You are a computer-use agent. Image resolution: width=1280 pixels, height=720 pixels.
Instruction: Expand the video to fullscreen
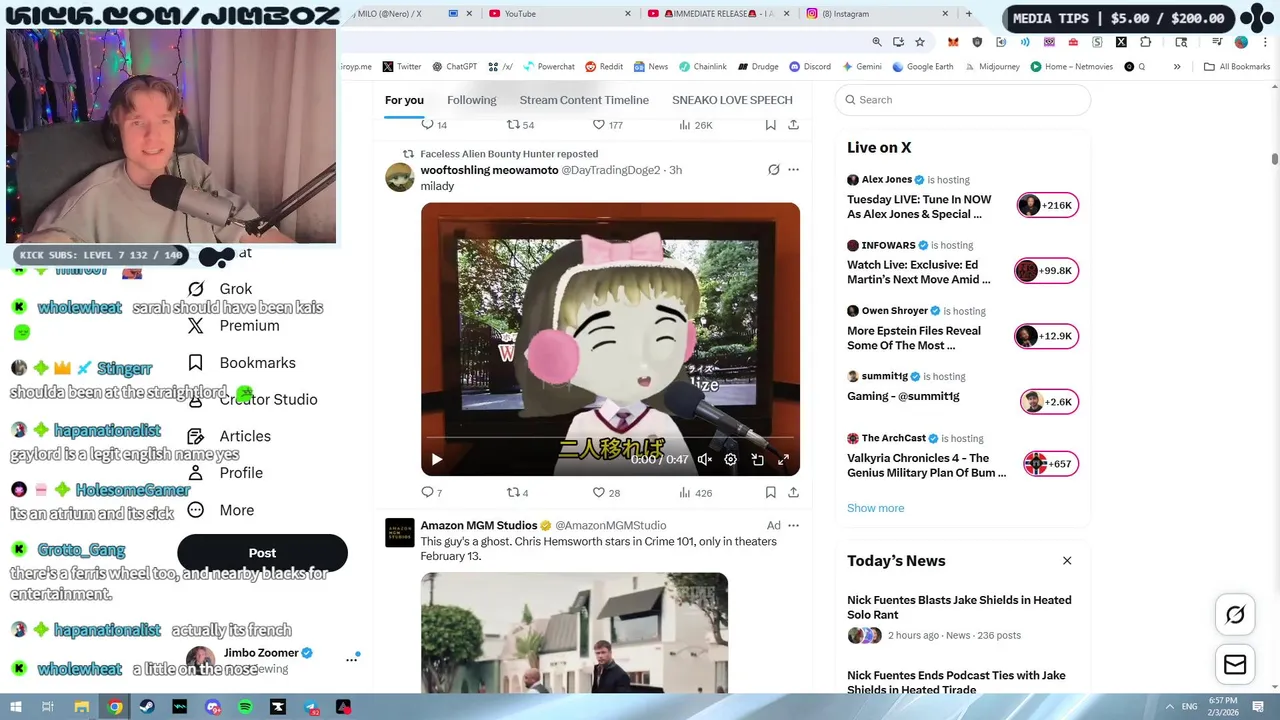(783, 460)
